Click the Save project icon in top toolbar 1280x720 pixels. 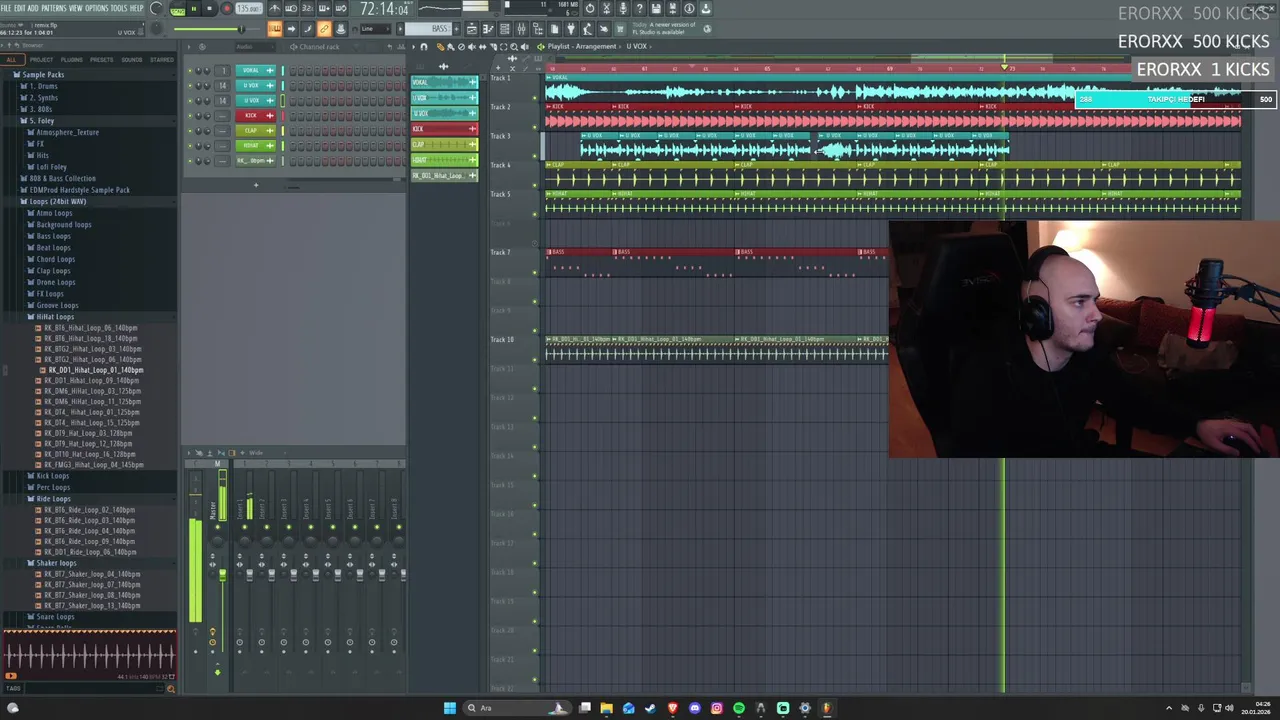pos(656,8)
